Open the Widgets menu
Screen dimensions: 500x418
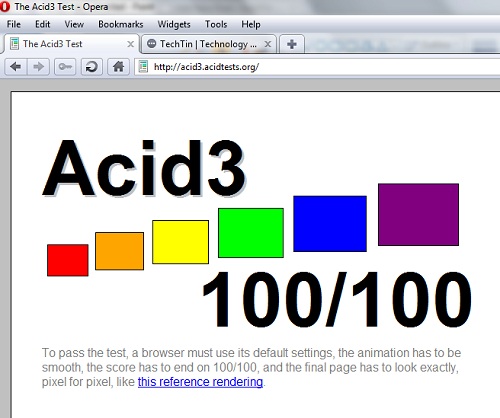174,24
